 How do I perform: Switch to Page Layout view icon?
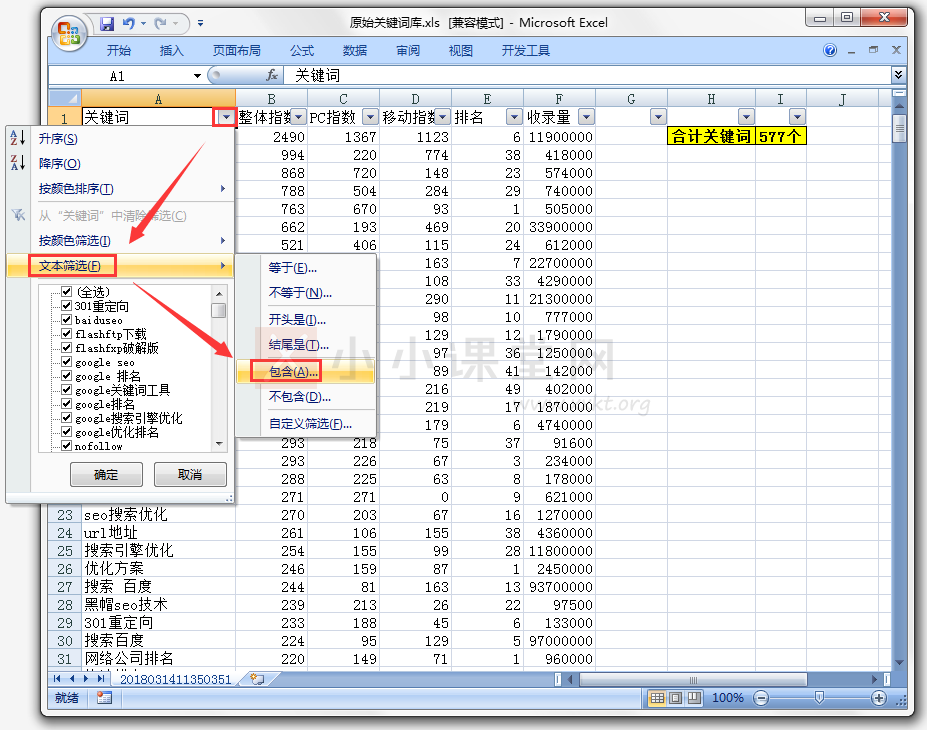675,698
